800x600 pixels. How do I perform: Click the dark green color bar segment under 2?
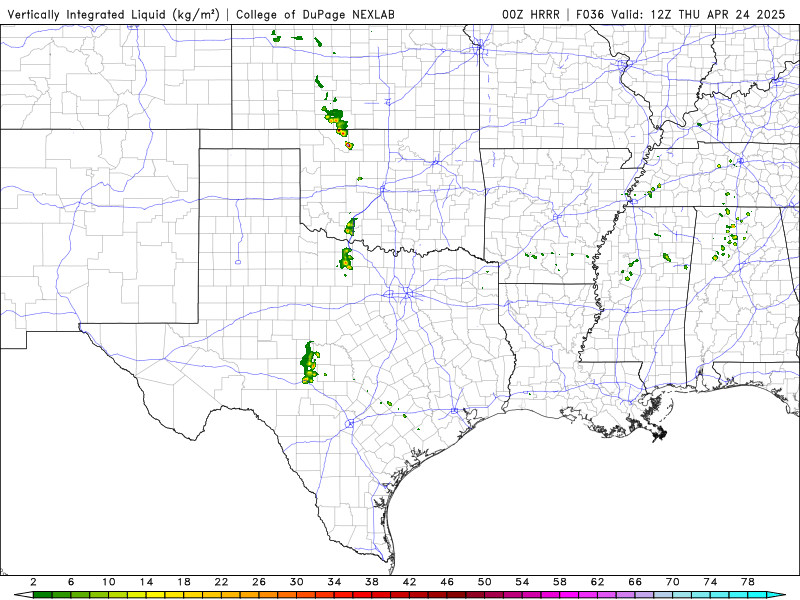[42, 595]
